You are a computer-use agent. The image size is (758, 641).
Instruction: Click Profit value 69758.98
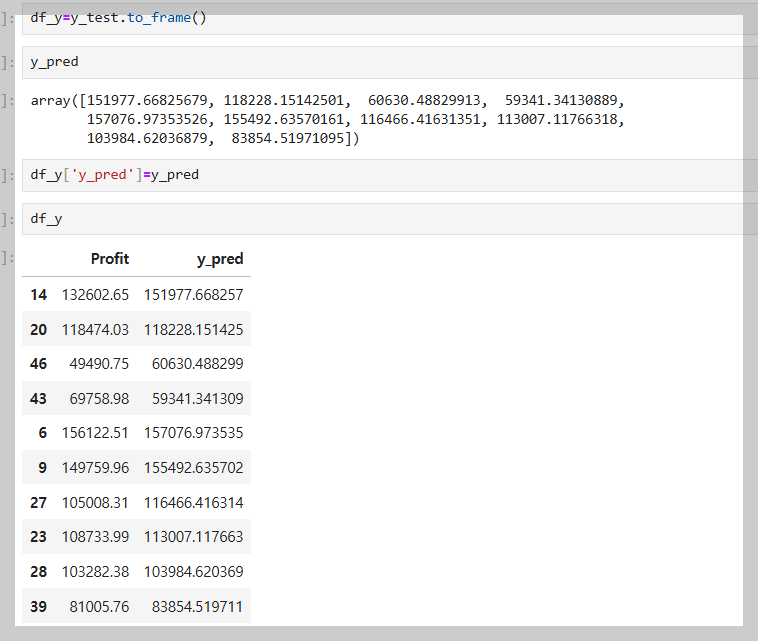click(x=99, y=399)
